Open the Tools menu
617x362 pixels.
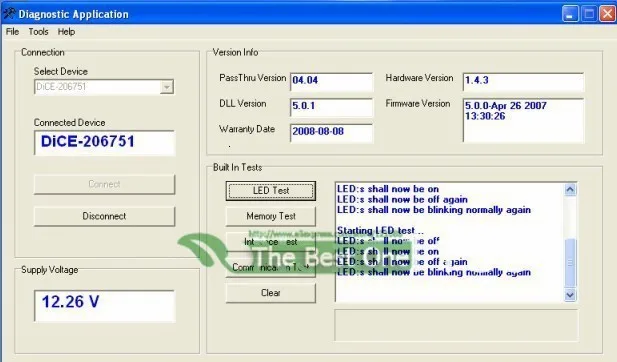[x=38, y=32]
